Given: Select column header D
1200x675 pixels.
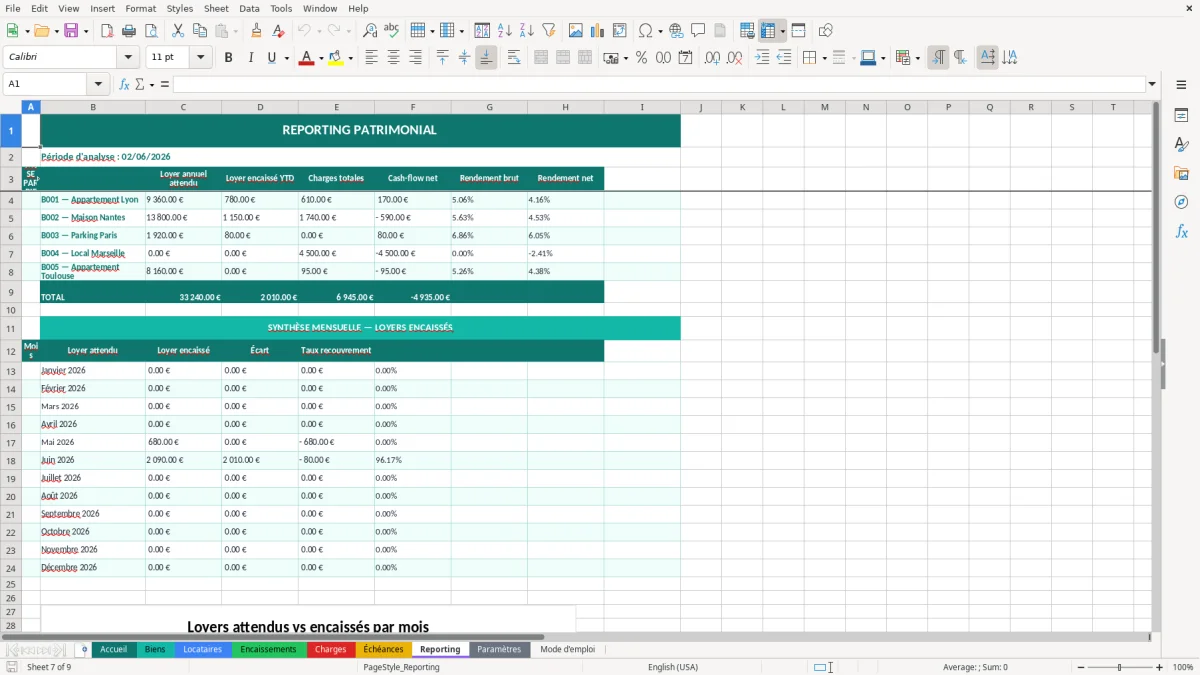Looking at the screenshot, I should point(260,107).
